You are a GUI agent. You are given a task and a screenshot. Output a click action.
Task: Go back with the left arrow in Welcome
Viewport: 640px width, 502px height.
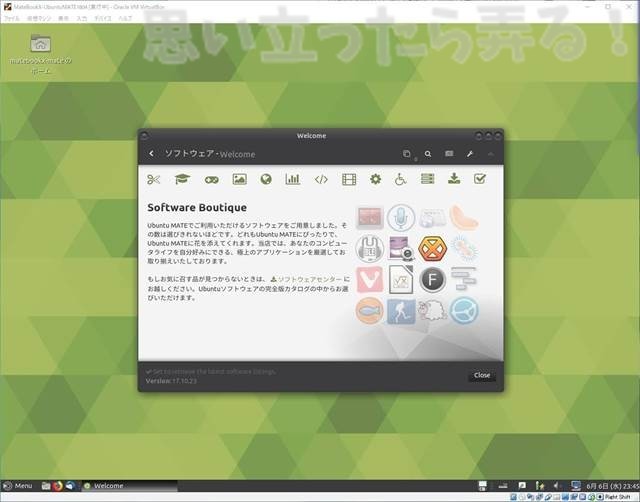tap(151, 153)
